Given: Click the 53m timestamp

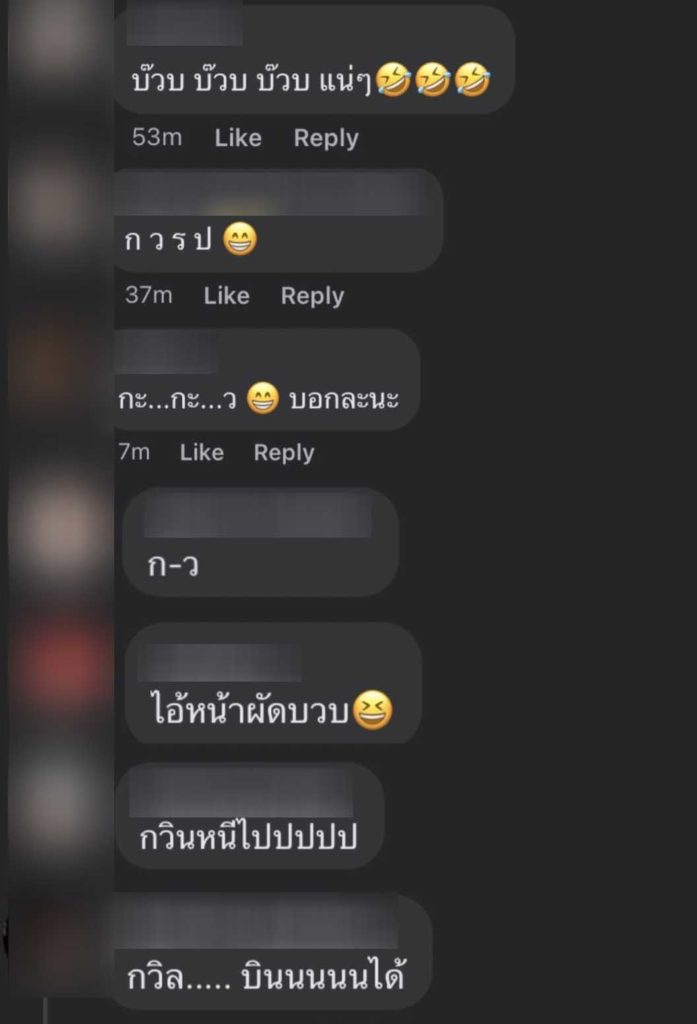Looking at the screenshot, I should point(157,137).
